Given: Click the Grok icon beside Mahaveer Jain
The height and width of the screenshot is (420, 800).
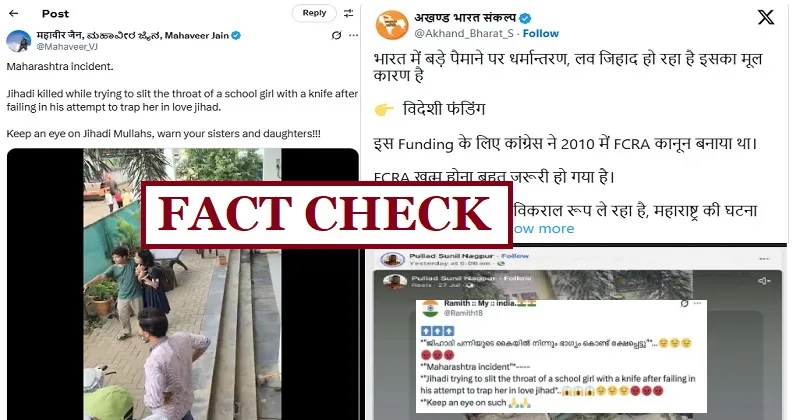Looking at the screenshot, I should click(x=336, y=35).
